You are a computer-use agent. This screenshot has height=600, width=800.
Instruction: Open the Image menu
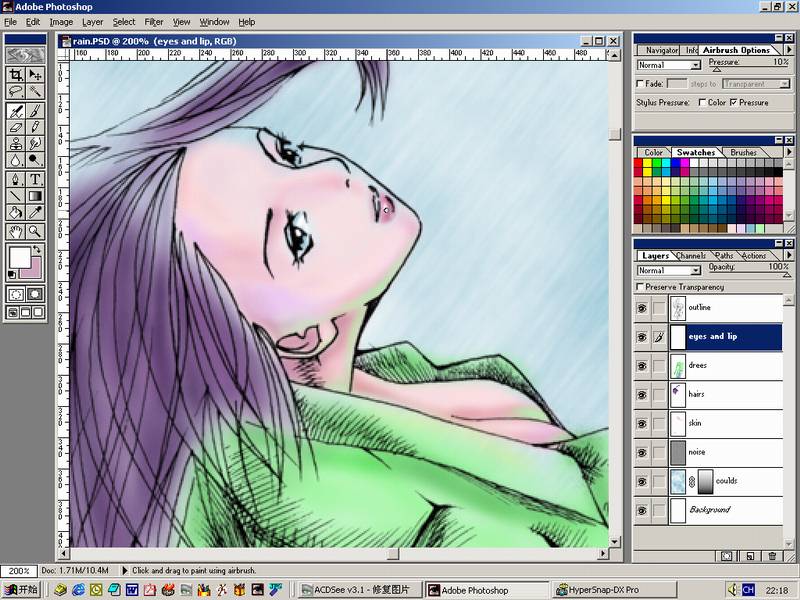(x=61, y=22)
